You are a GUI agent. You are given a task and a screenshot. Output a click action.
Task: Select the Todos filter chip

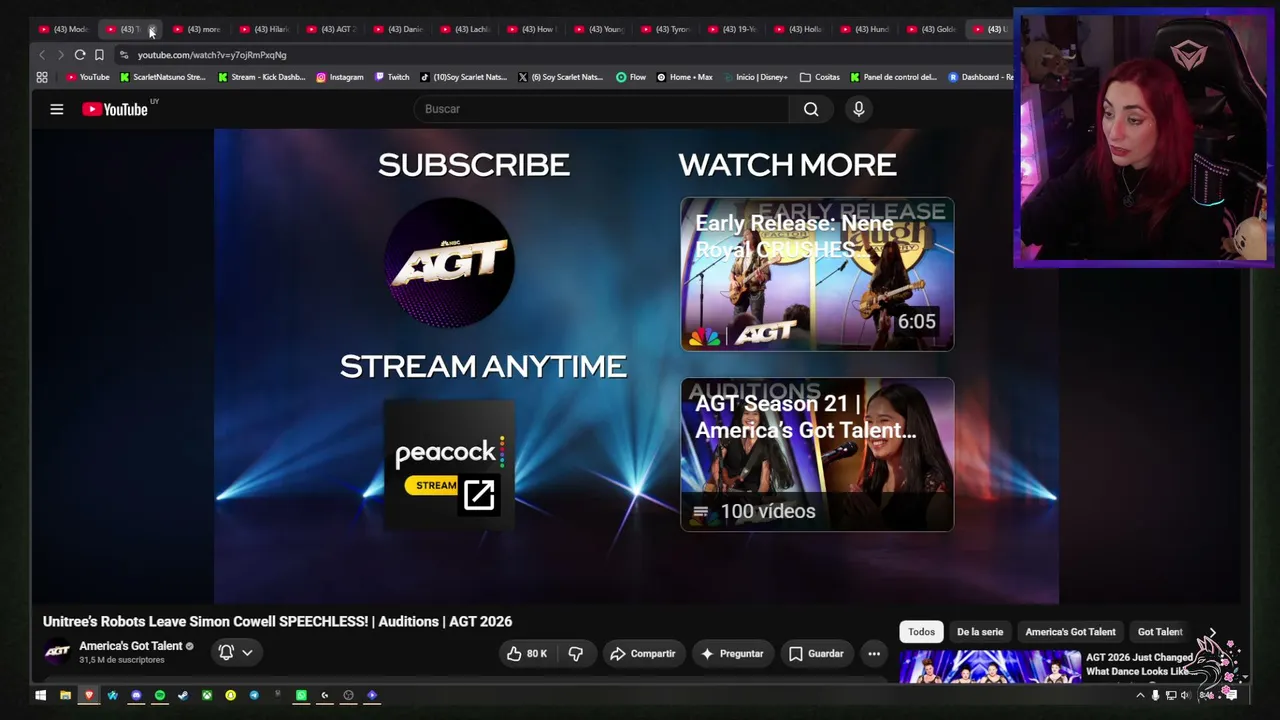point(922,632)
